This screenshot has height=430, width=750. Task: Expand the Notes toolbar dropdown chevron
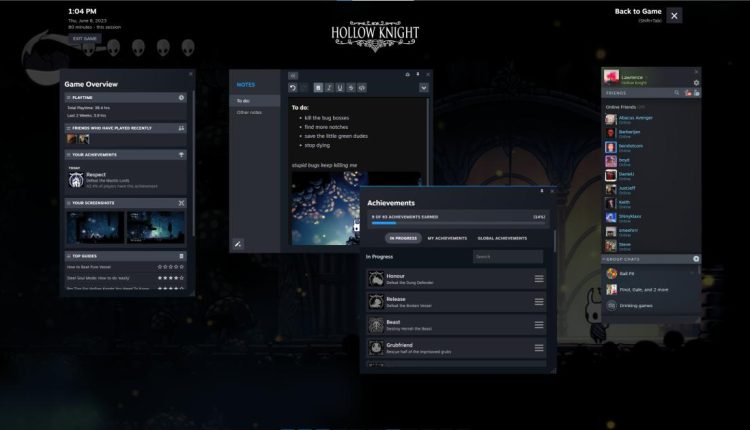coord(424,88)
